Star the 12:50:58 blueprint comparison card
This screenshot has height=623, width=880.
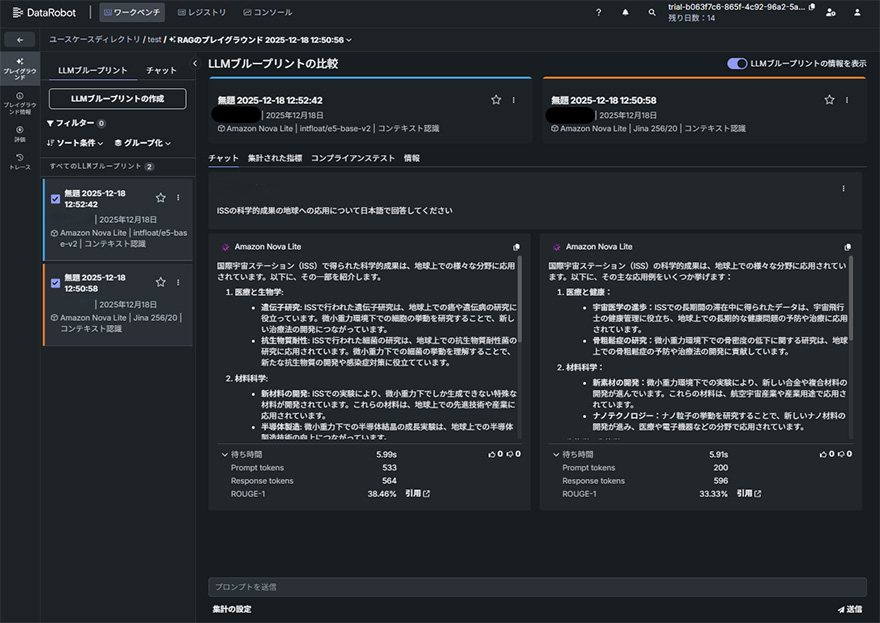coord(829,100)
